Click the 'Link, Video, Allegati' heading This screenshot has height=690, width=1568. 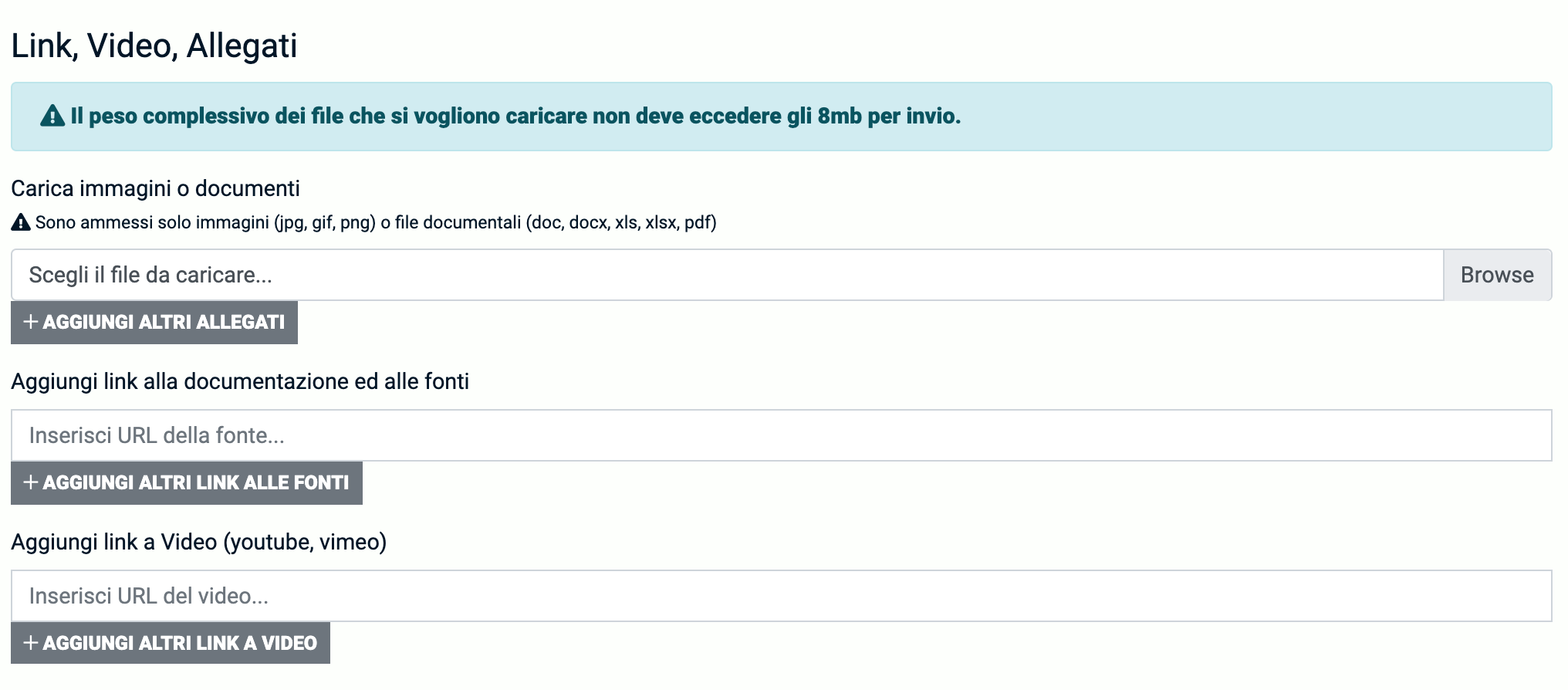pyautogui.click(x=154, y=46)
